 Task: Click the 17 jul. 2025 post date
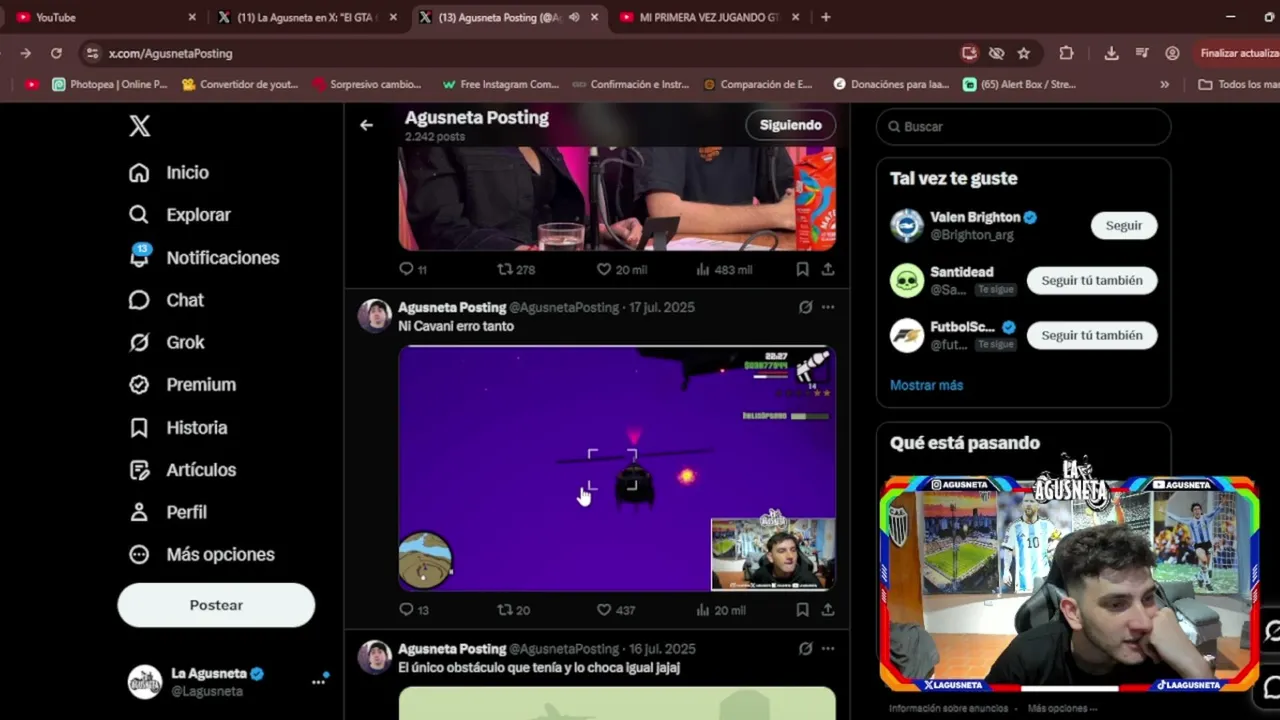(662, 307)
